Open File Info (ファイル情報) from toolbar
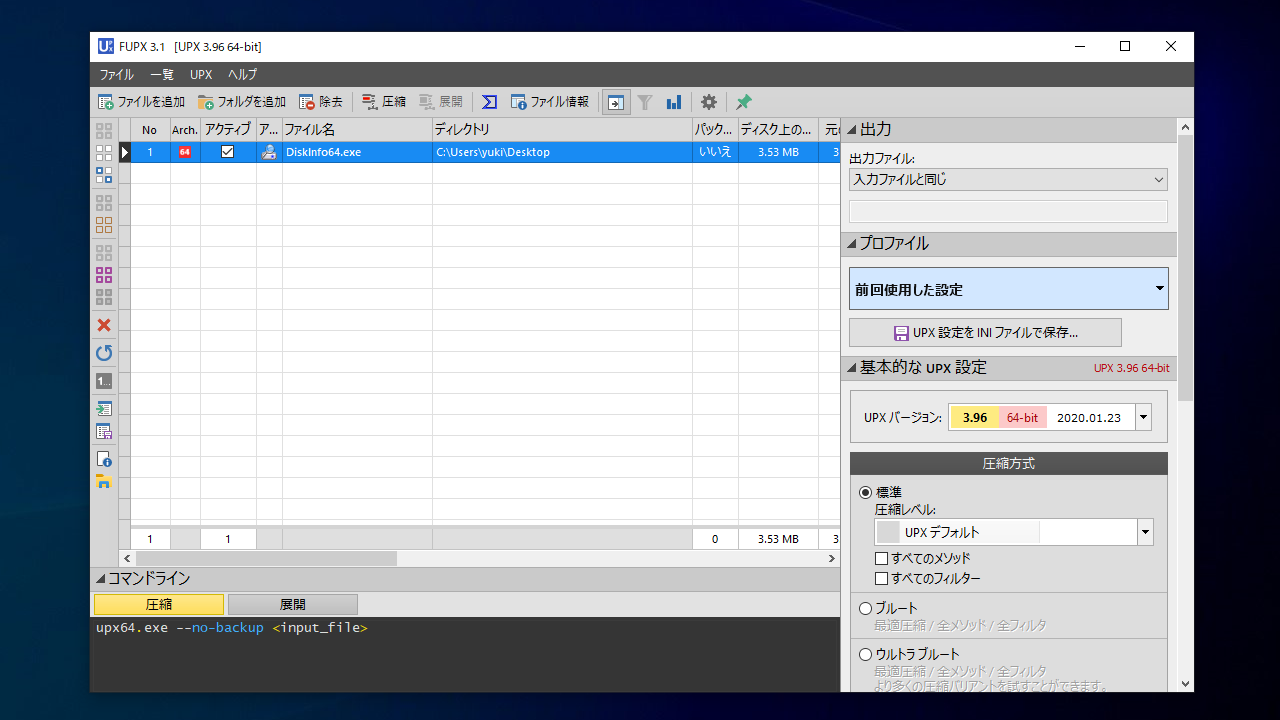Screen dimensions: 1280x720 pos(550,102)
